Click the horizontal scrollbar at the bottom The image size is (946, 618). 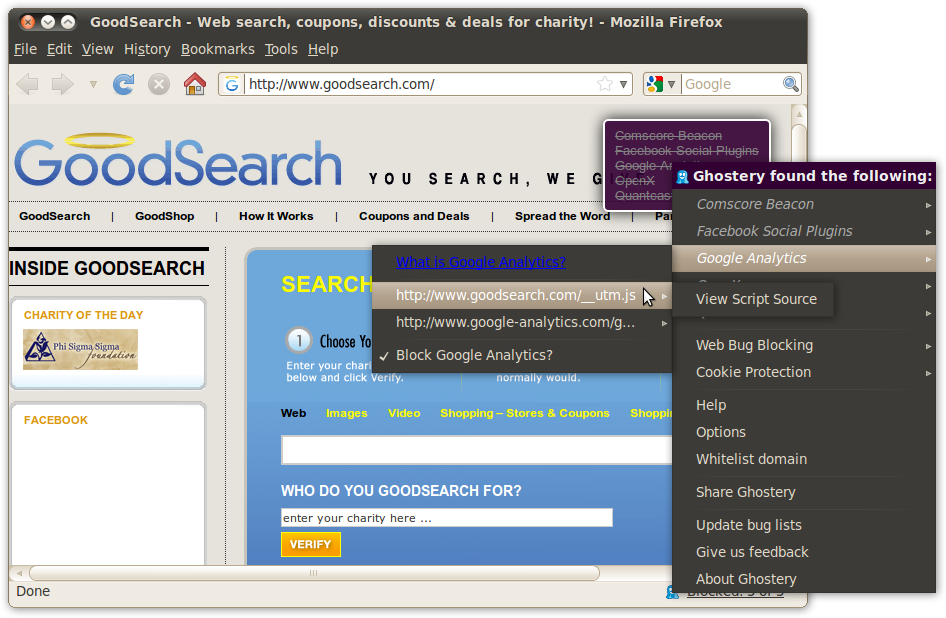click(314, 573)
